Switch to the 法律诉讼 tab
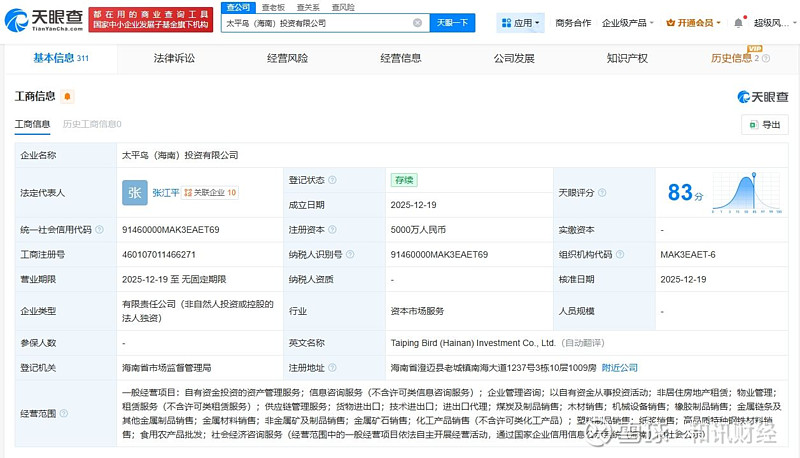Image resolution: width=800 pixels, height=458 pixels. (174, 58)
